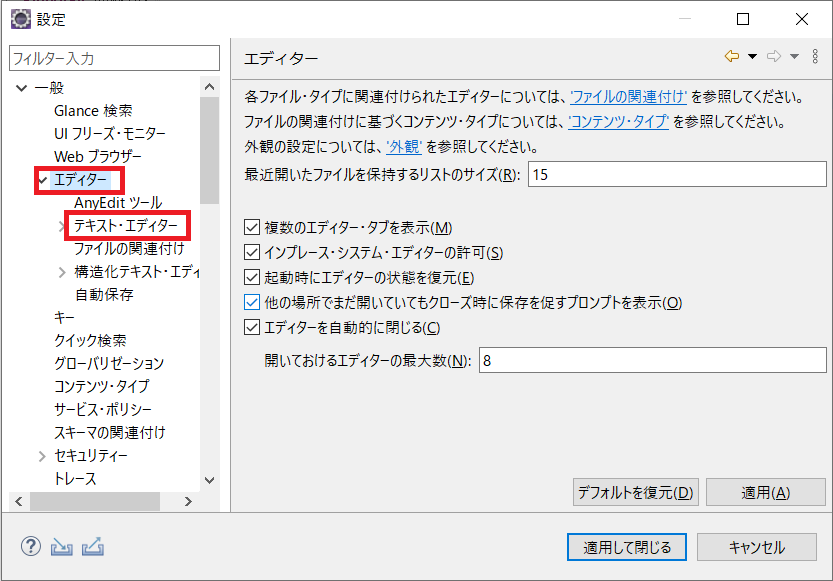Click the export preferences icon
The height and width of the screenshot is (581, 833).
coord(93,546)
